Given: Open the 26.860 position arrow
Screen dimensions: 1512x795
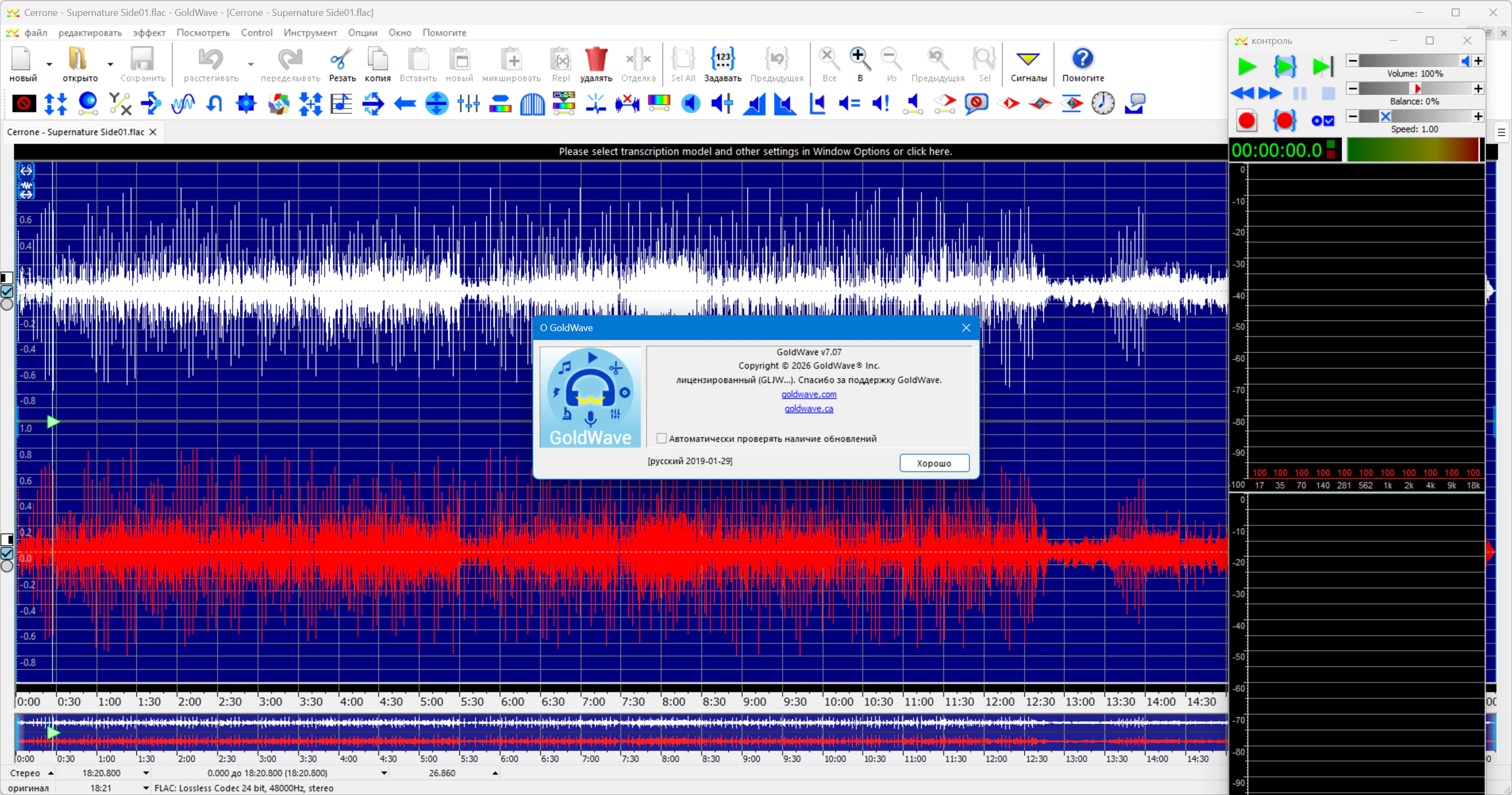Looking at the screenshot, I should [x=495, y=773].
